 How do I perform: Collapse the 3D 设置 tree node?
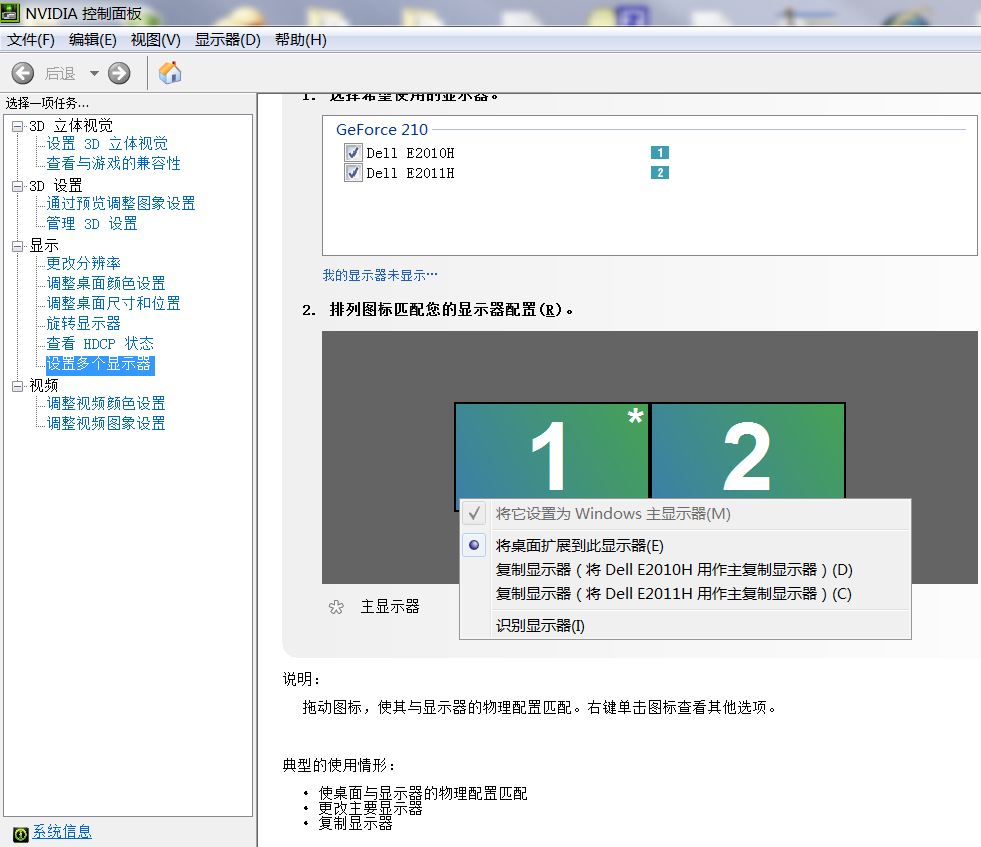[x=18, y=186]
